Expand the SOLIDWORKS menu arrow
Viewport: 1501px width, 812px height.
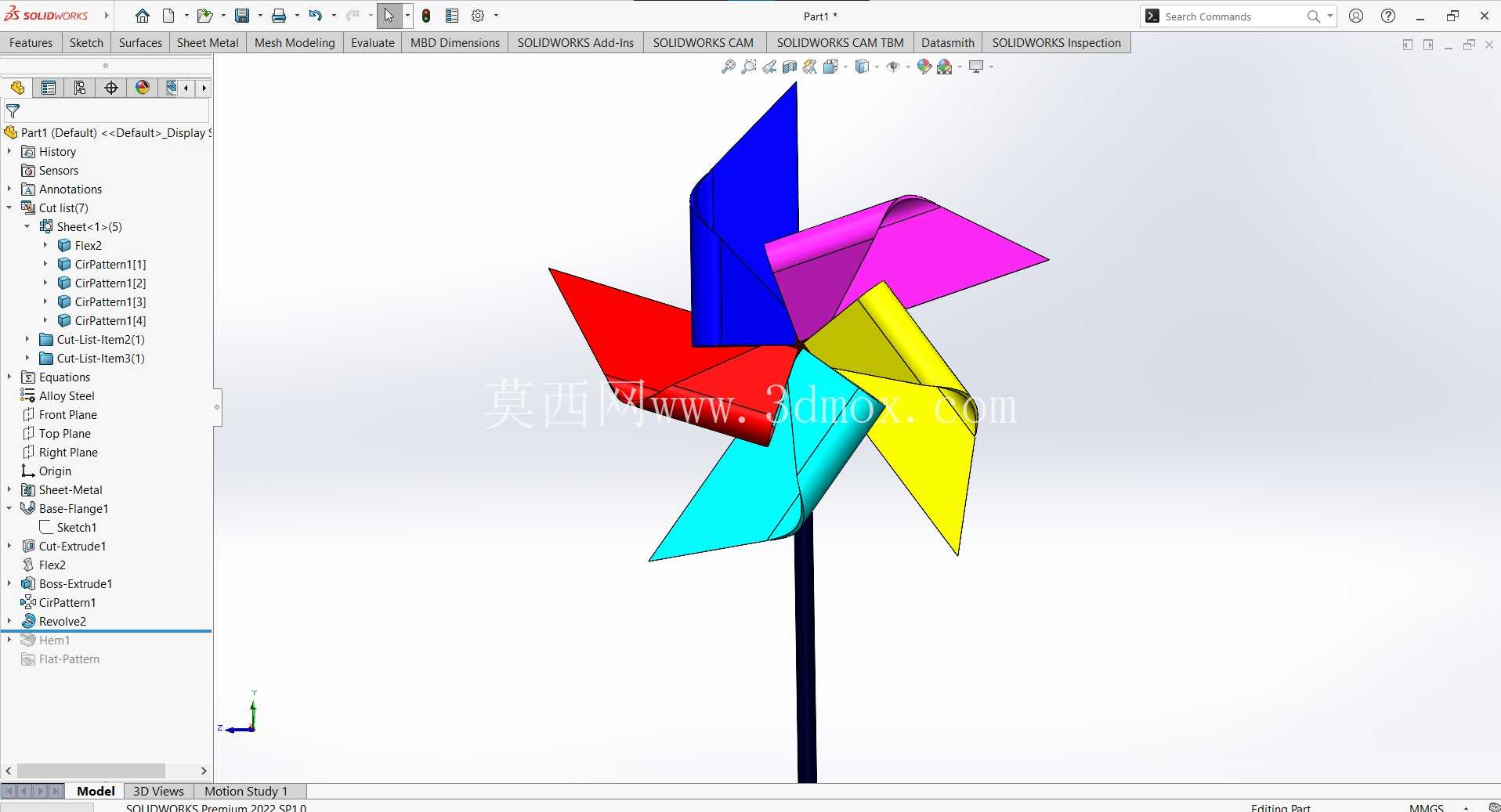(106, 16)
